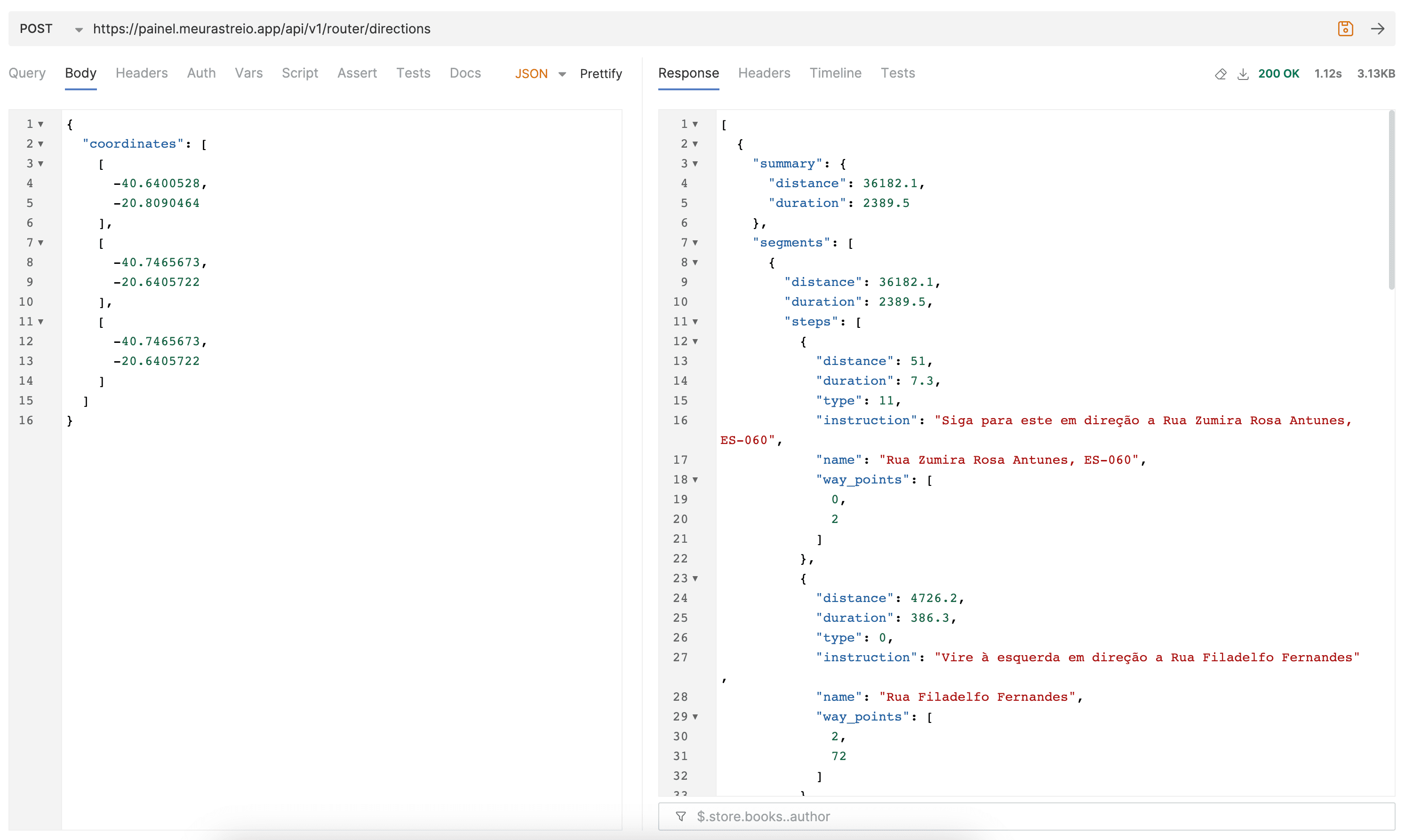Collapse request body line 1 fold arrow
The image size is (1405, 840).
(41, 124)
